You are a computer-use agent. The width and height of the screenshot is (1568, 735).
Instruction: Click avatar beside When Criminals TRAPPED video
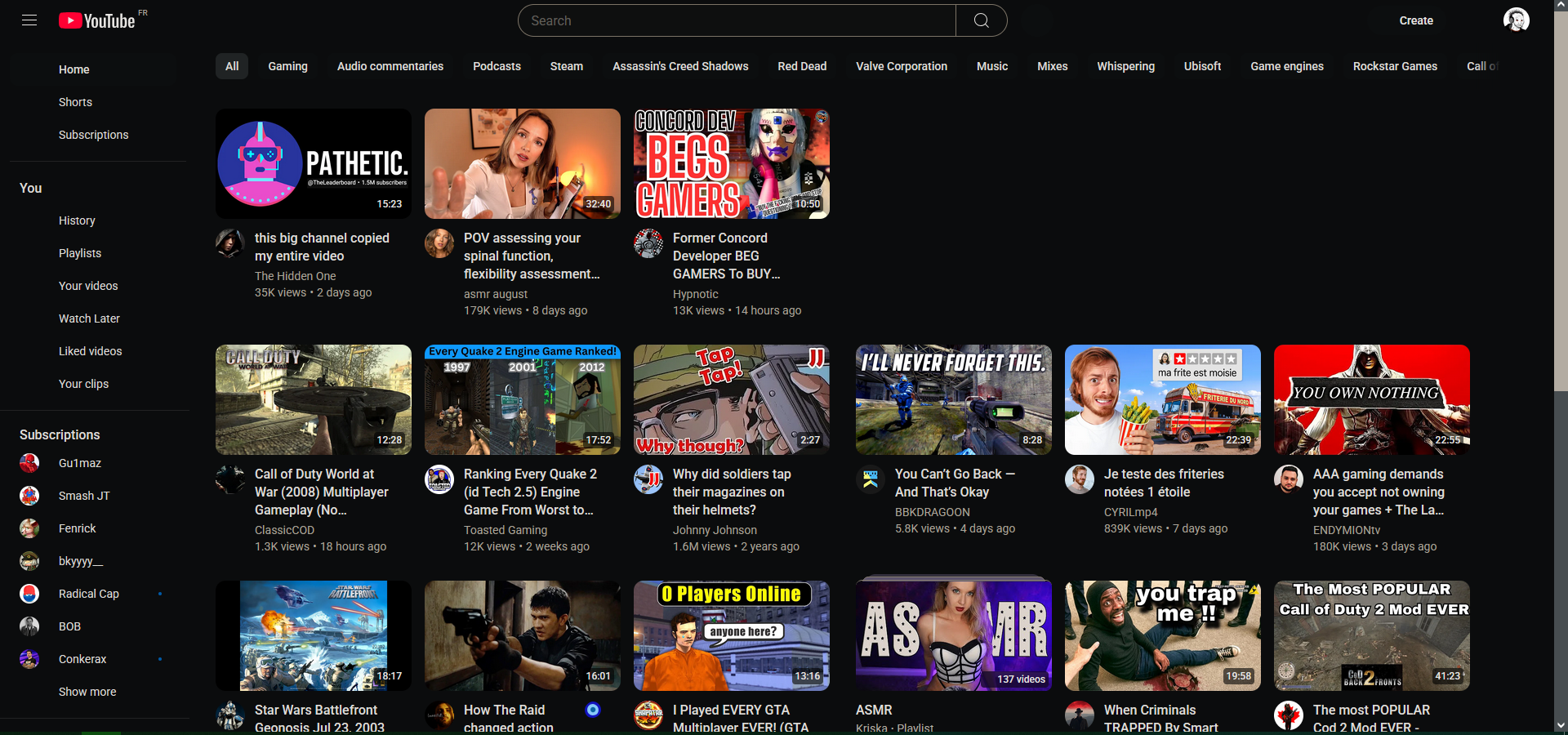(1080, 715)
